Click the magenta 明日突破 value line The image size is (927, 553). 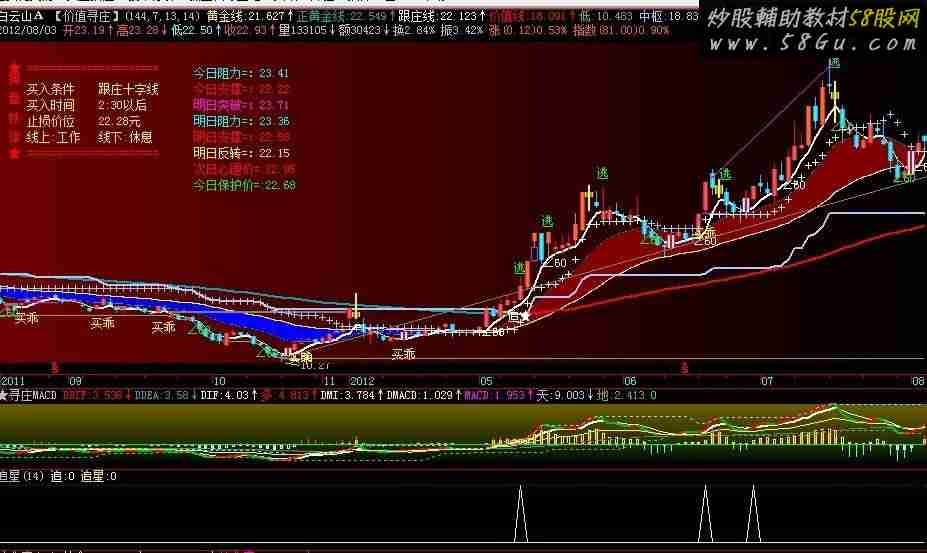241,105
